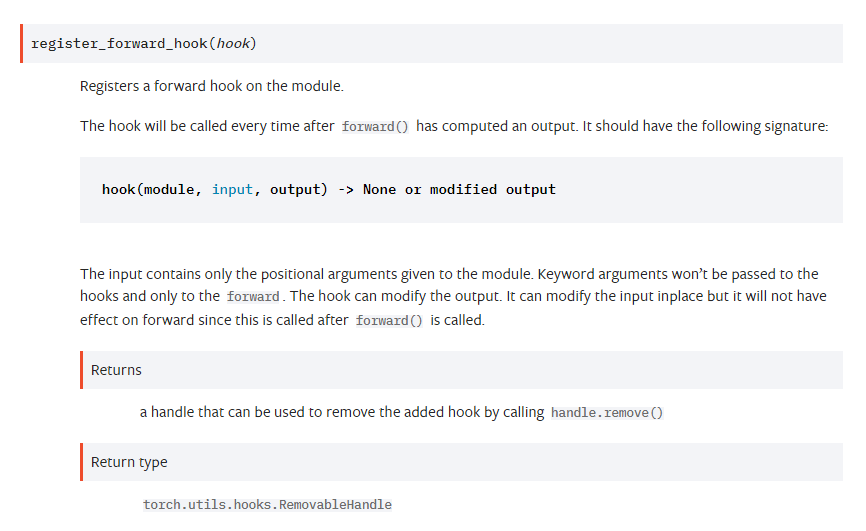The image size is (866, 531).
Task: Click the blue input keyword in code
Action: pyautogui.click(x=232, y=190)
